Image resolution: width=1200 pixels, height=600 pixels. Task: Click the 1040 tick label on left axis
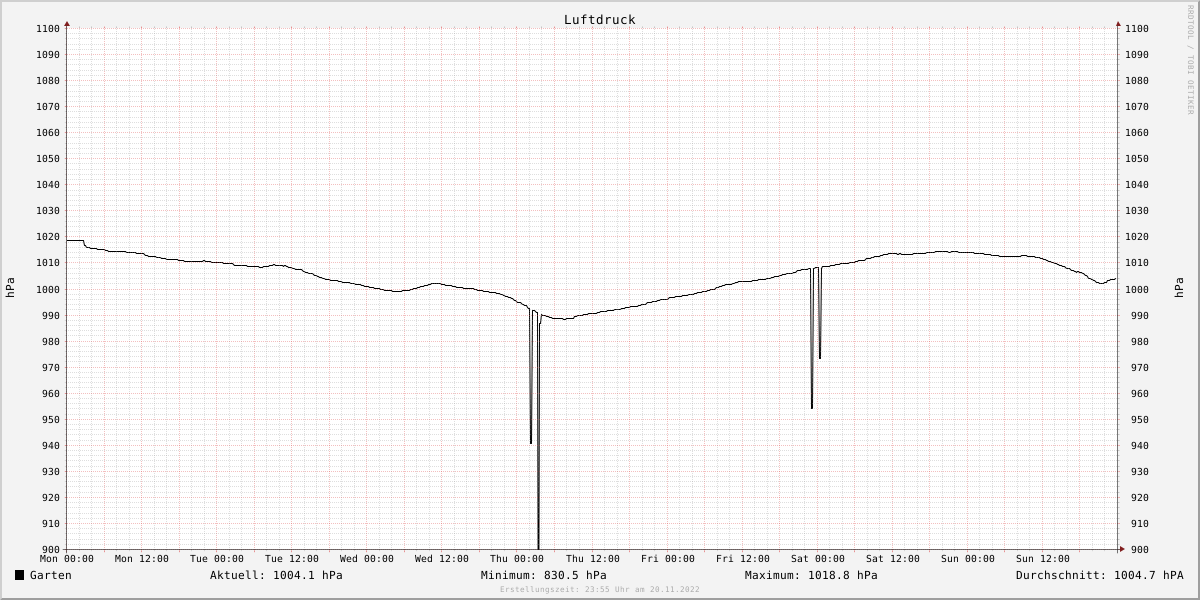[x=48, y=185]
